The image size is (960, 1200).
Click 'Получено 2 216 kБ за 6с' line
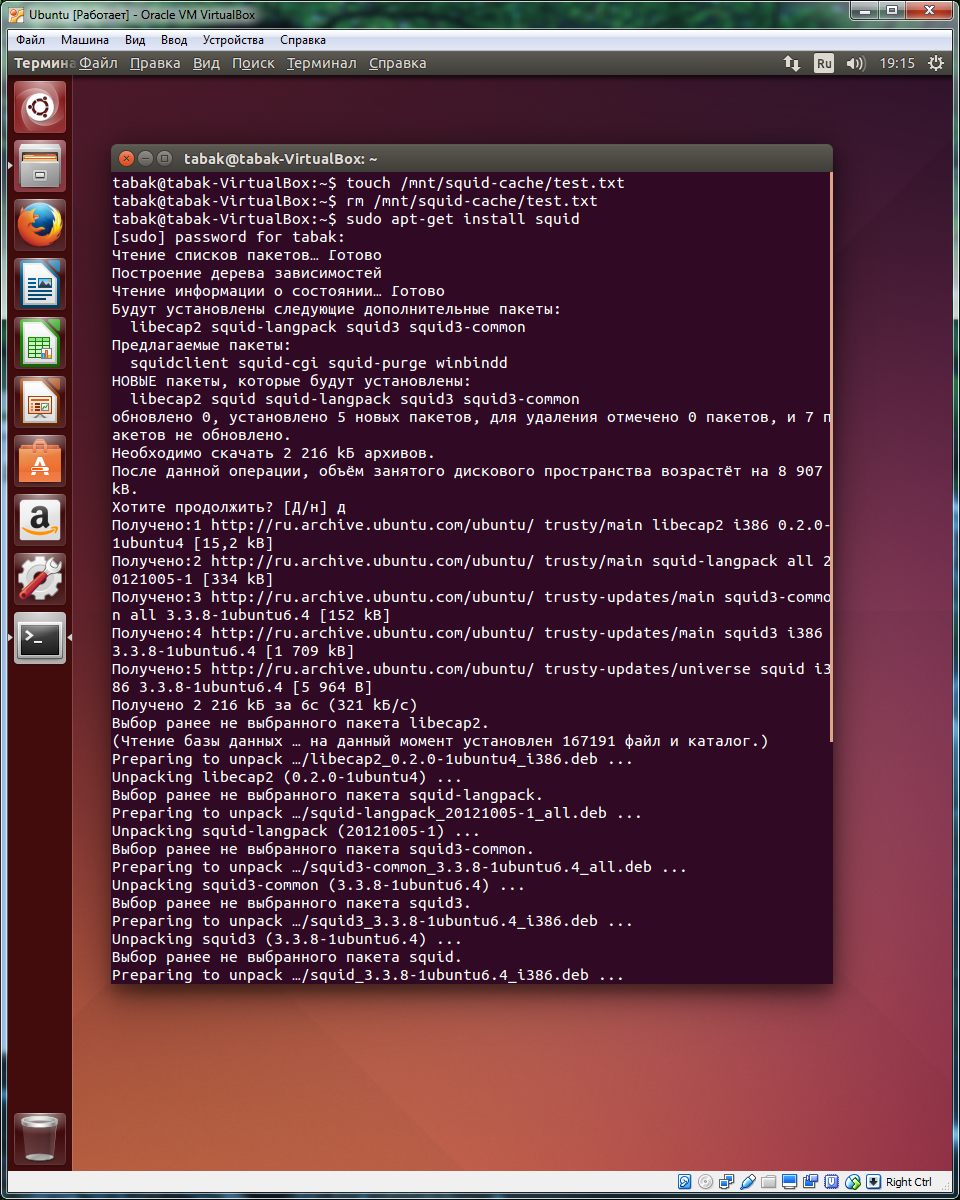(x=265, y=705)
